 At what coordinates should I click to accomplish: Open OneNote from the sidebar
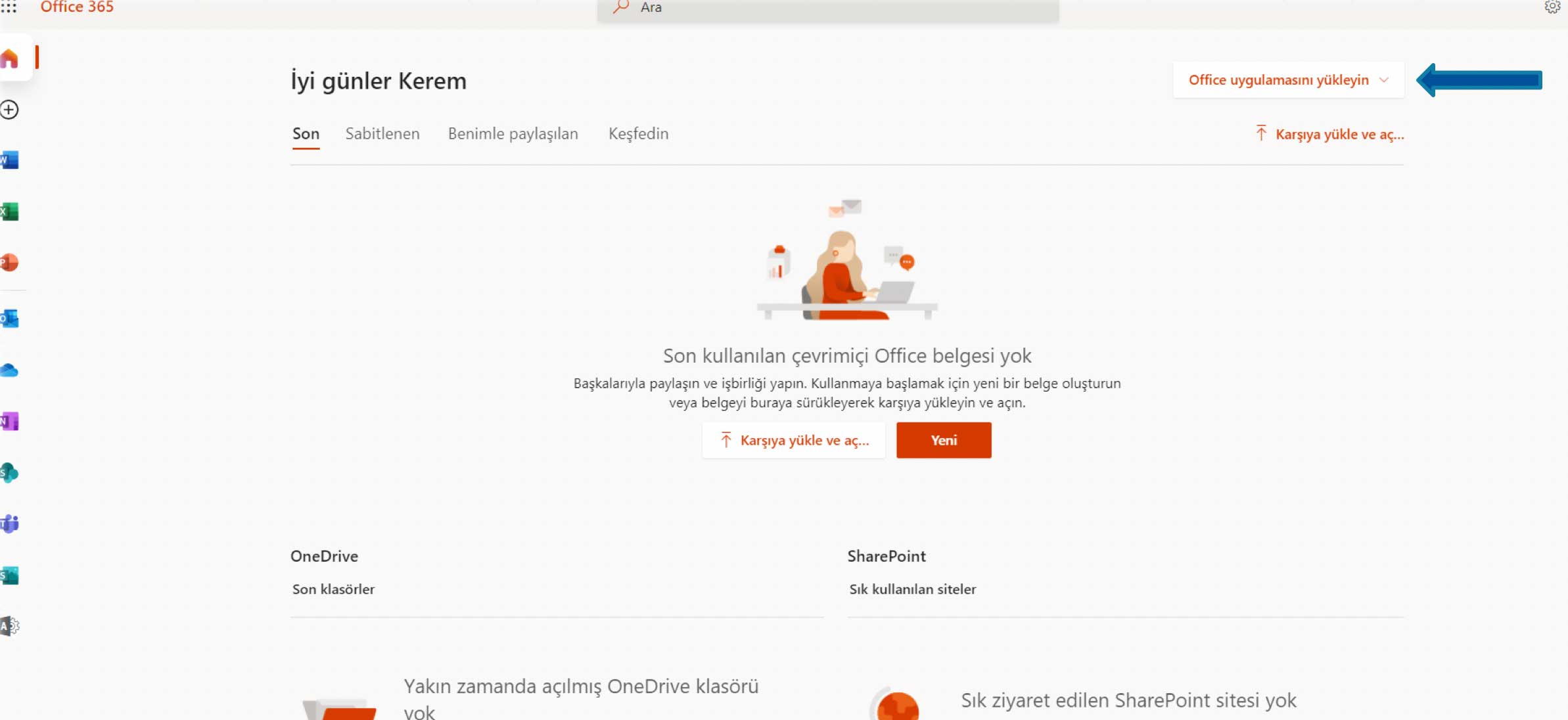click(9, 421)
